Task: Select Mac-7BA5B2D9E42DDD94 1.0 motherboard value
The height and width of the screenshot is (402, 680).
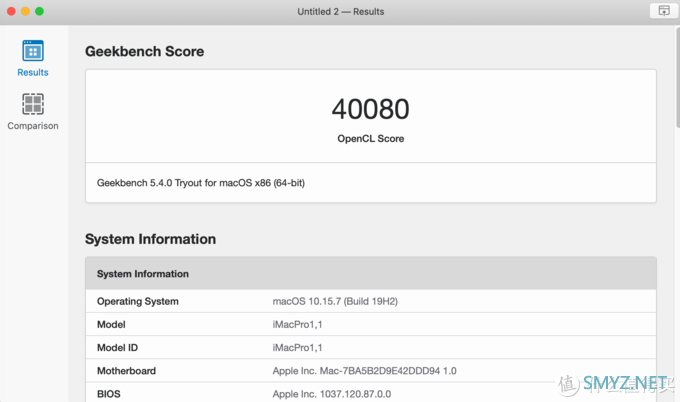Action: click(x=364, y=371)
